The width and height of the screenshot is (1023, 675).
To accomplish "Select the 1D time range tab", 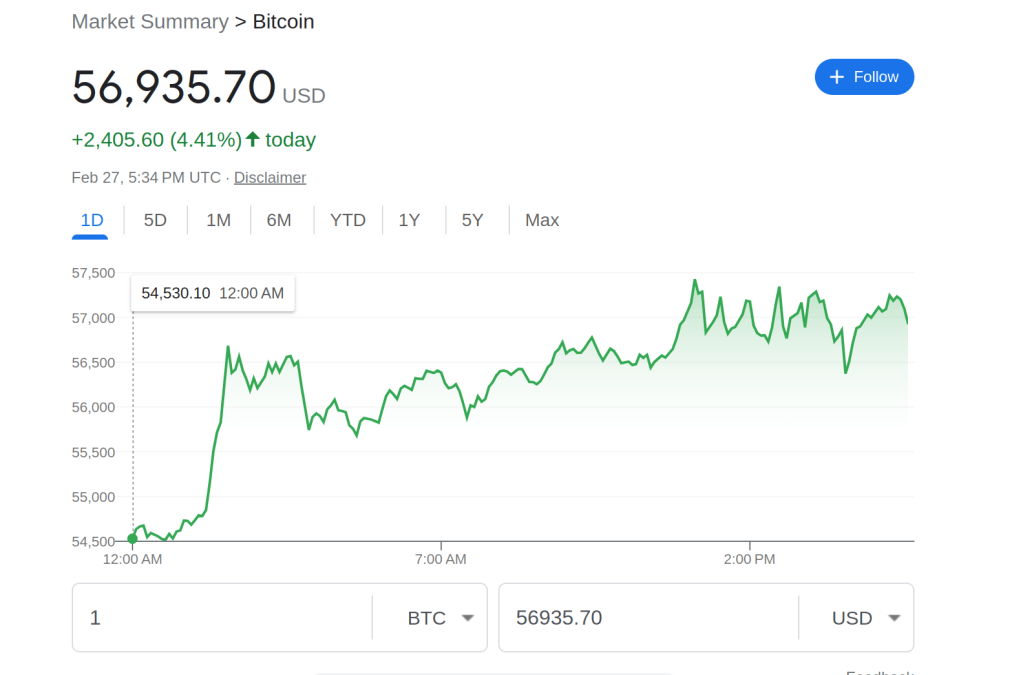I will point(91,220).
